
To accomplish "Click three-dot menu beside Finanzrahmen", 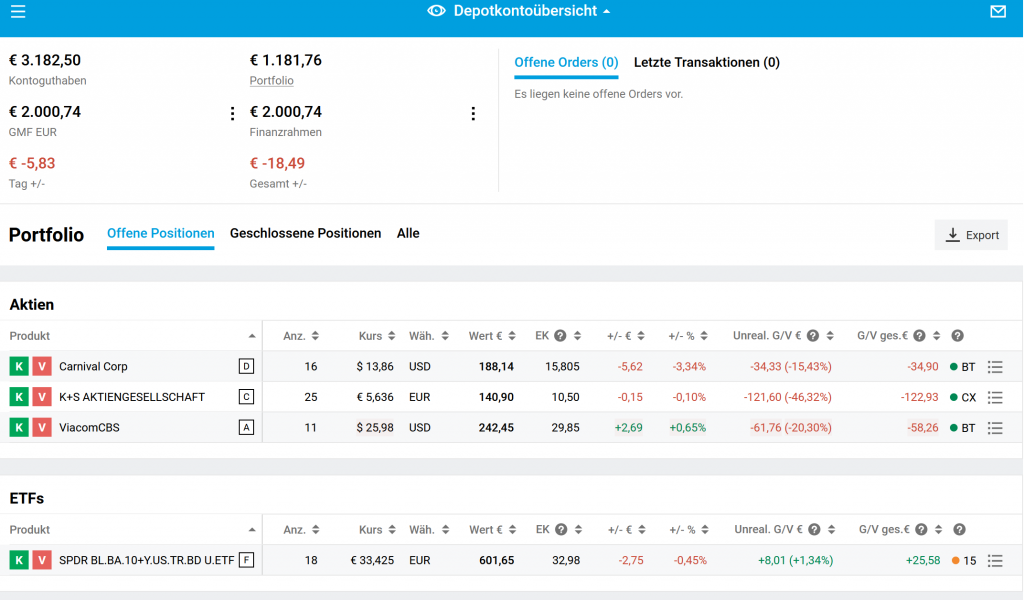I will coord(473,114).
